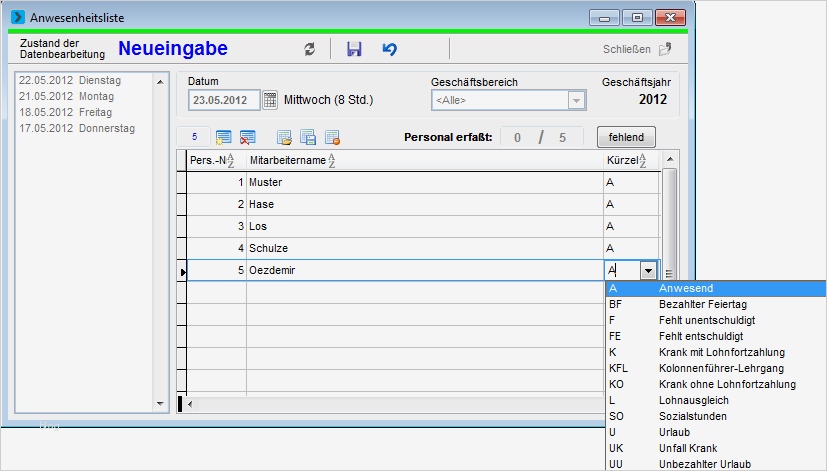Select L Lohnausgleich option

coord(716,400)
